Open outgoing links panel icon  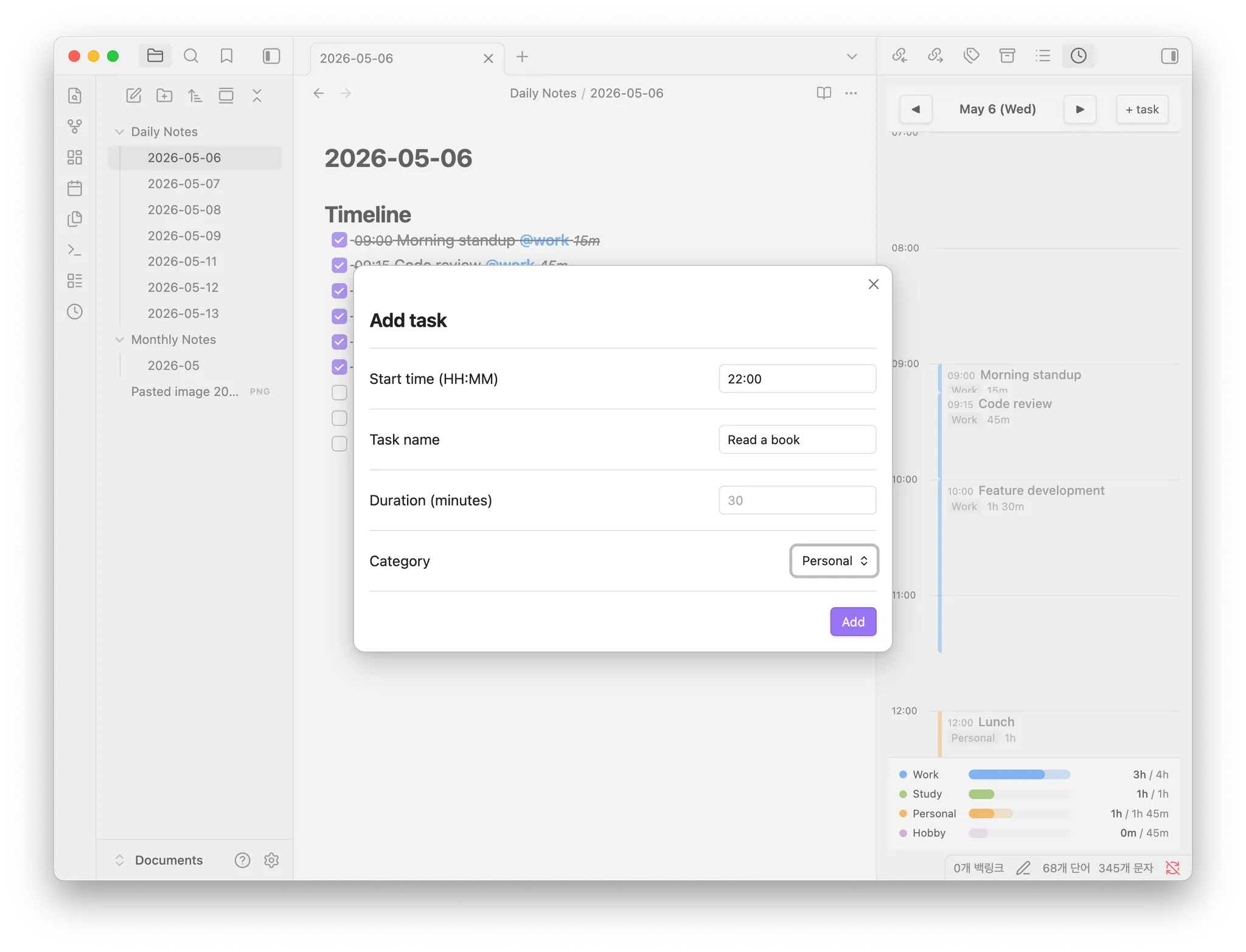pyautogui.click(x=935, y=56)
